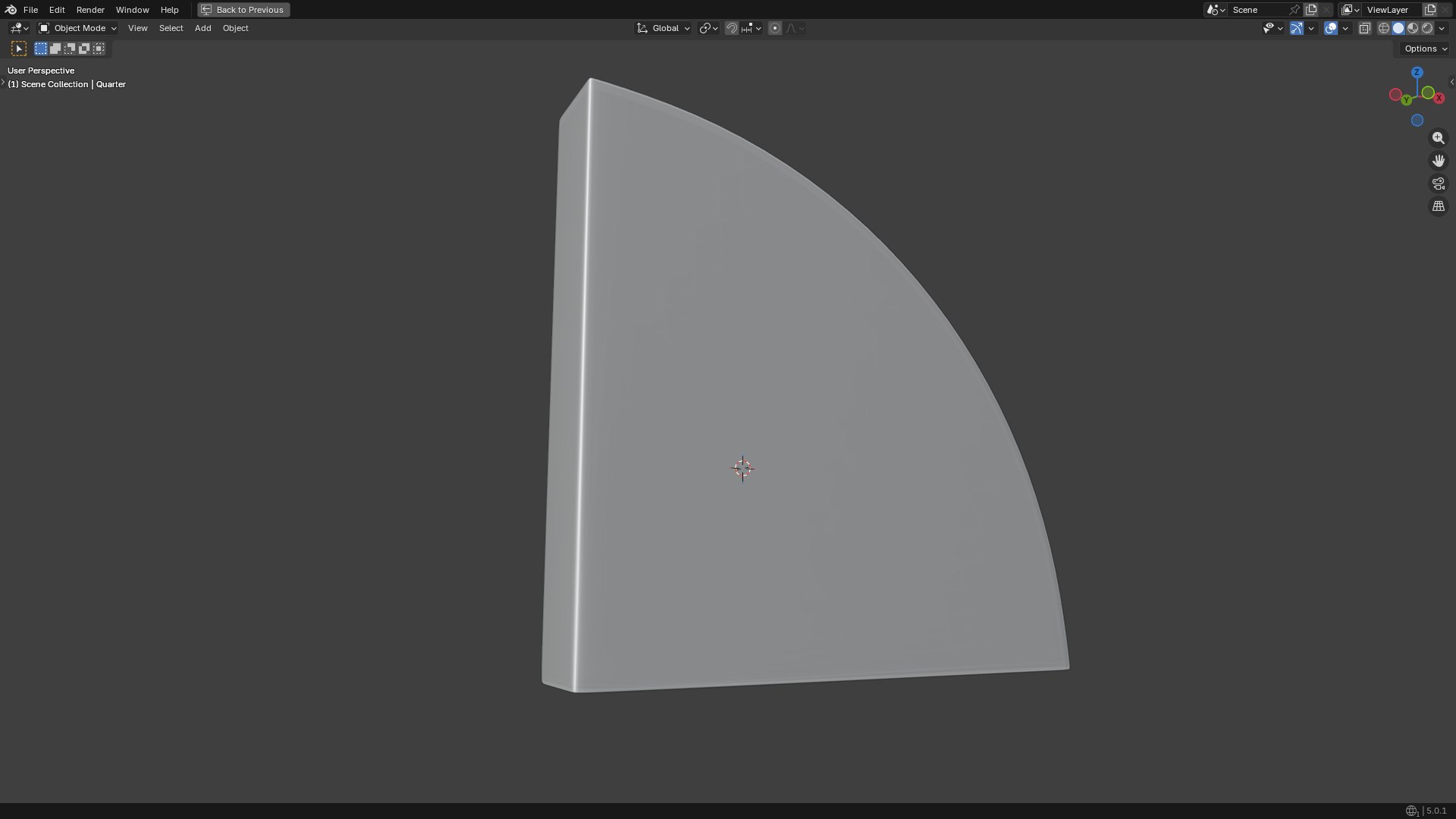Screen dimensions: 1456x819
Task: Choose the Subtract Selection mode
Action: click(70, 49)
